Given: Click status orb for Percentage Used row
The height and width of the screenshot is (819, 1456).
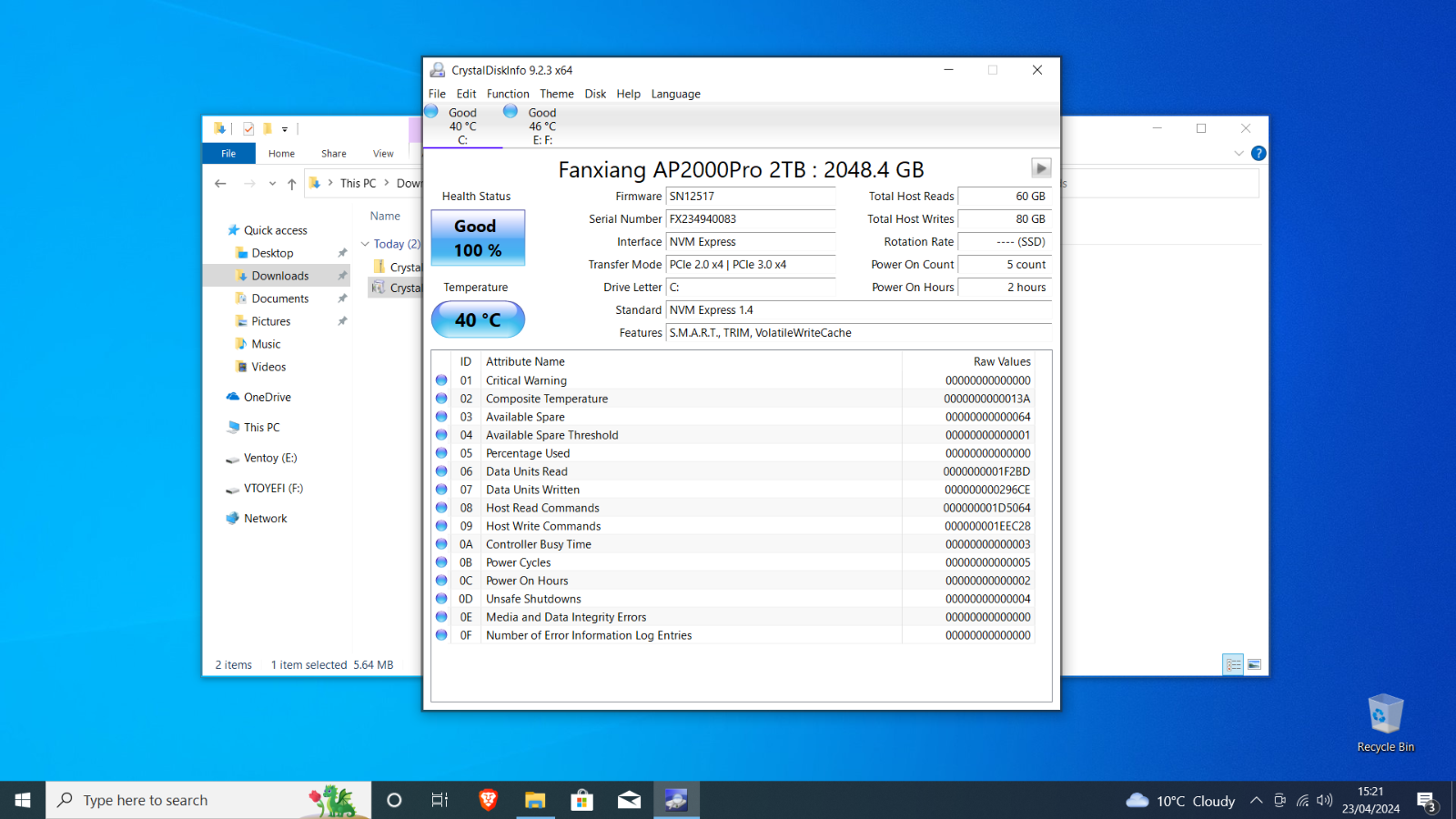Looking at the screenshot, I should [x=441, y=453].
